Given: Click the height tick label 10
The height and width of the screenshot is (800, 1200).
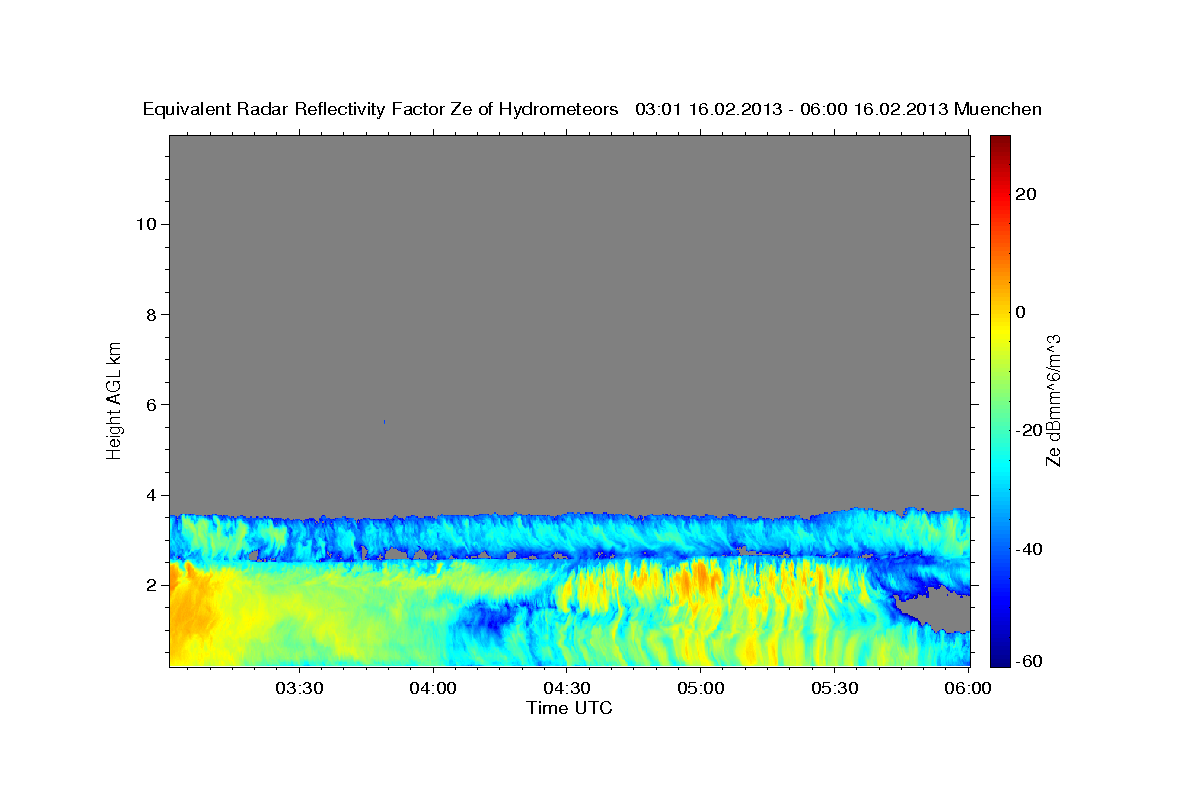Looking at the screenshot, I should [x=146, y=224].
